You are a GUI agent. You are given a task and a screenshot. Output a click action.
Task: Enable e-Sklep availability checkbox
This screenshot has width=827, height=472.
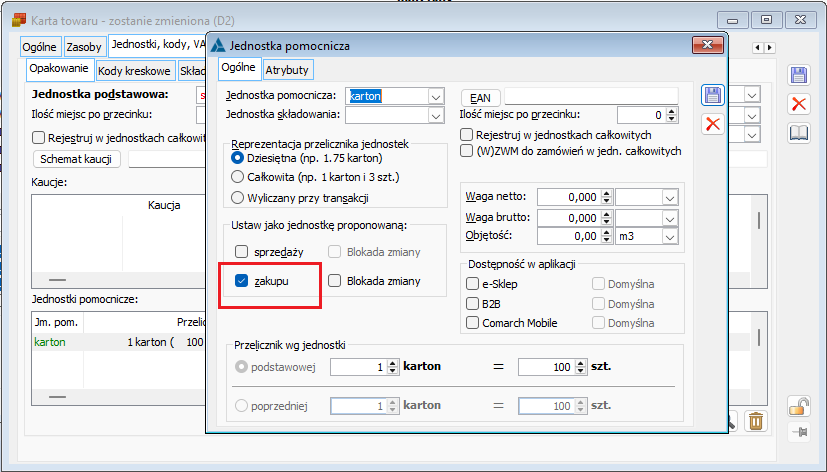pyautogui.click(x=472, y=284)
